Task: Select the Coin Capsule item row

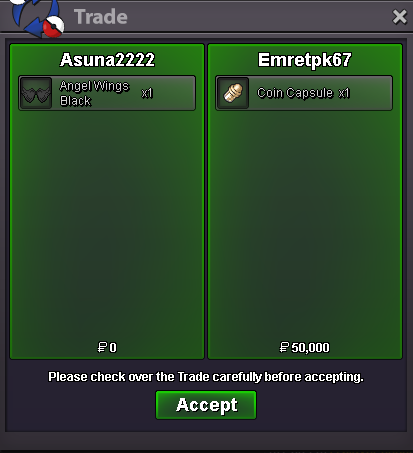Action: coord(304,93)
